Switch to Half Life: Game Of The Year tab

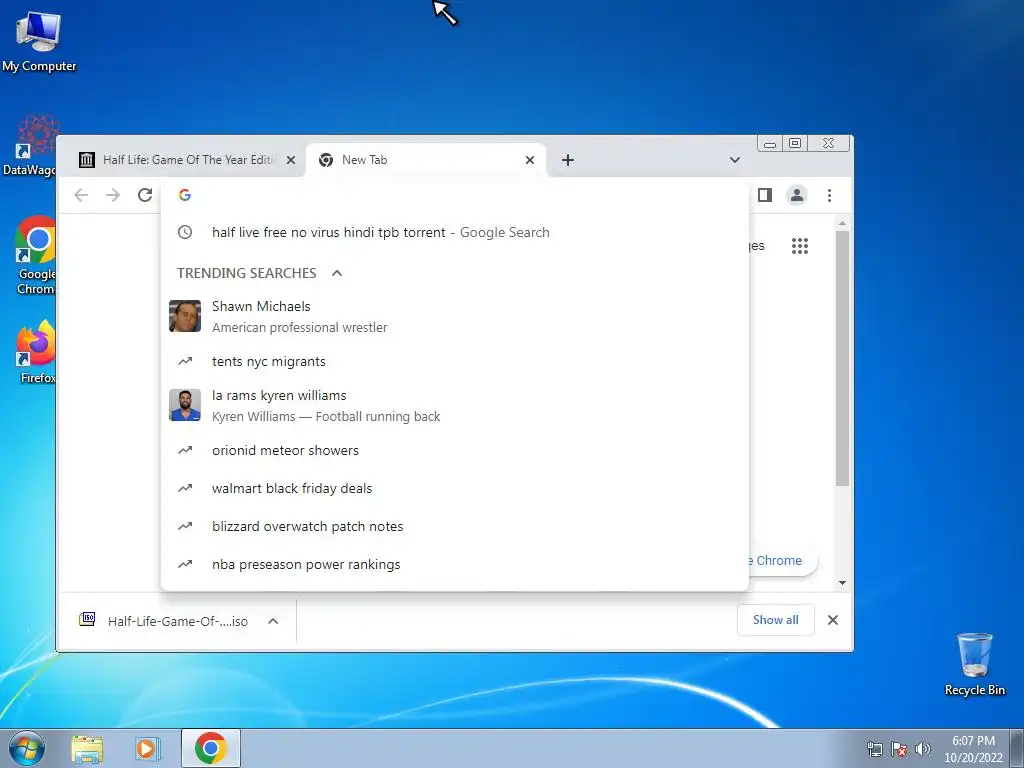181,160
